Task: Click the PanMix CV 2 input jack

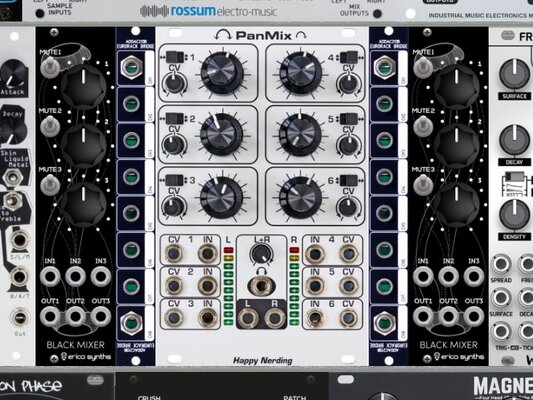Action: 174,286
